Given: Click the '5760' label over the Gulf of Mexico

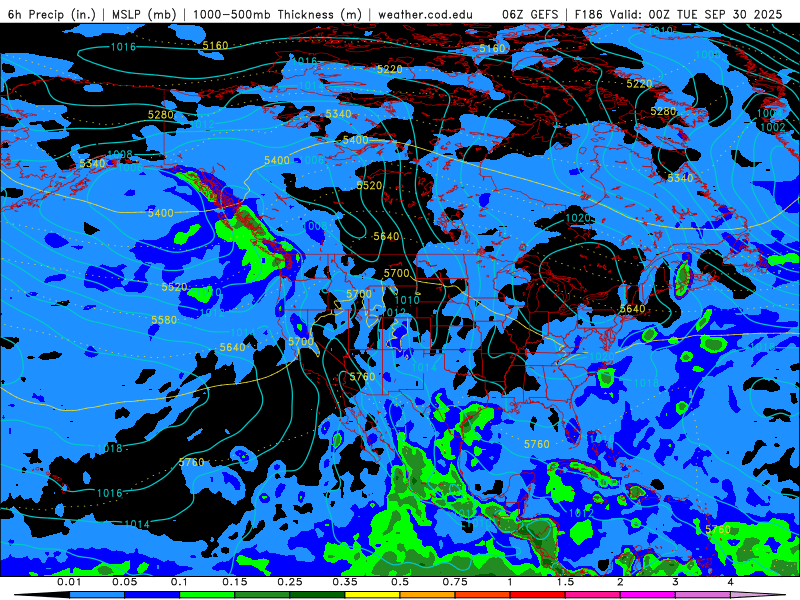Looking at the screenshot, I should [x=537, y=444].
